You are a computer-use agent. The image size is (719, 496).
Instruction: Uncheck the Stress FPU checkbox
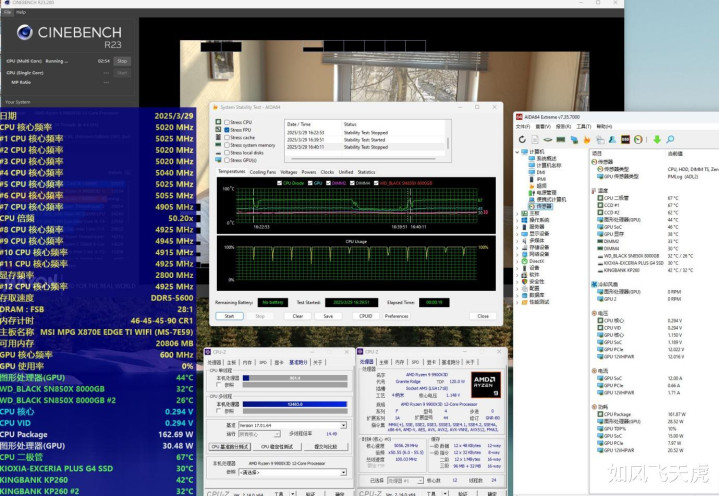(x=227, y=130)
